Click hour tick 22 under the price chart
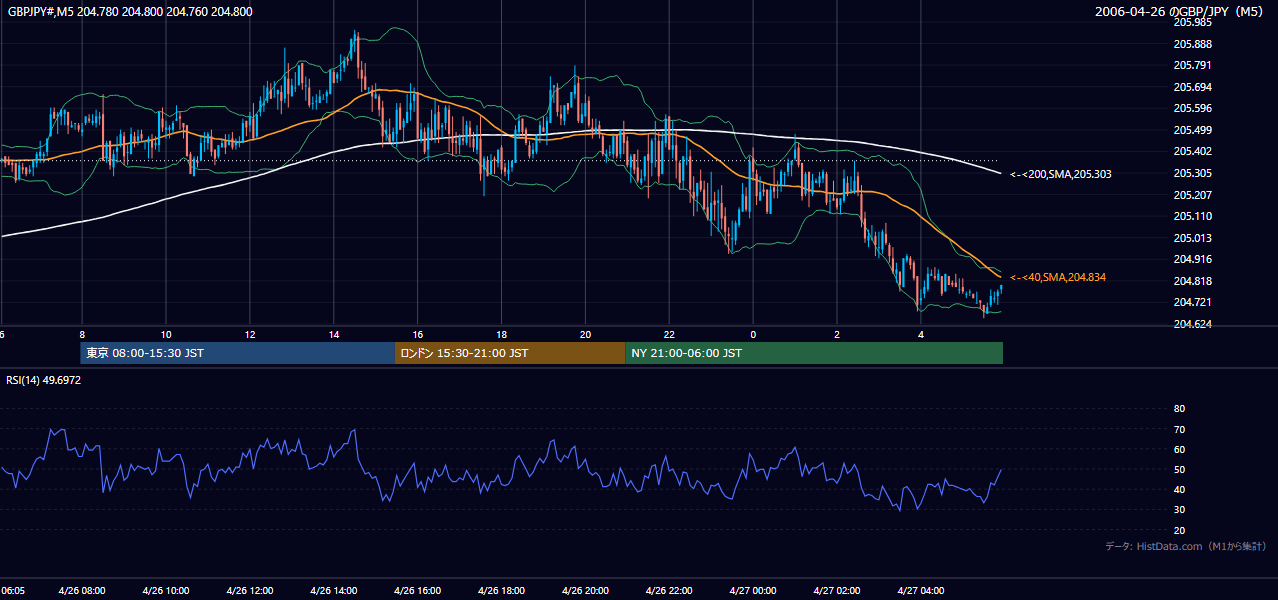The width and height of the screenshot is (1278, 600). [670, 334]
